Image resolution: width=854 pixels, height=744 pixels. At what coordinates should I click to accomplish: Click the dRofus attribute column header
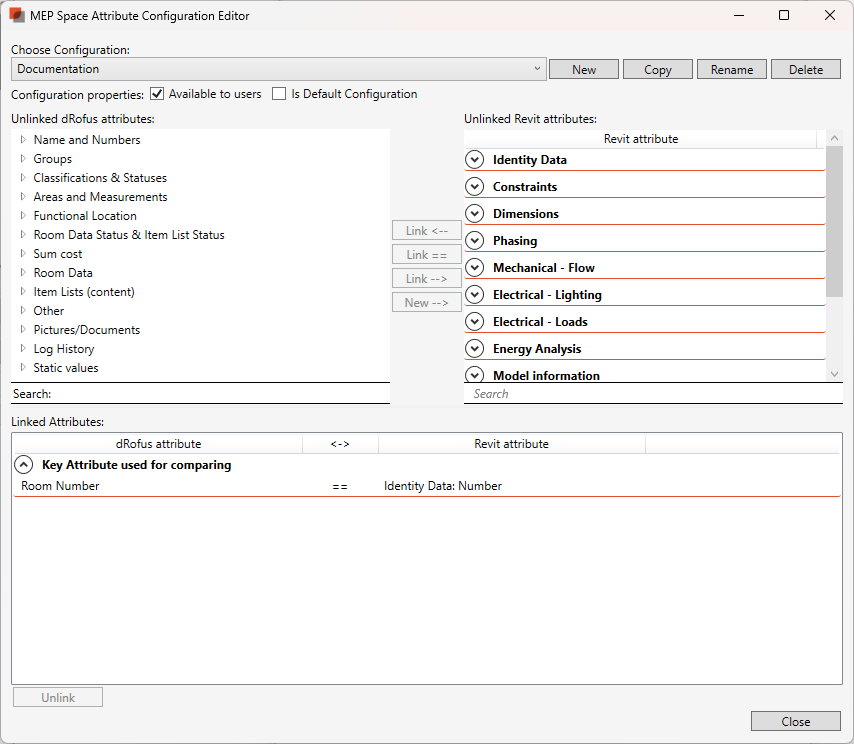(x=158, y=444)
